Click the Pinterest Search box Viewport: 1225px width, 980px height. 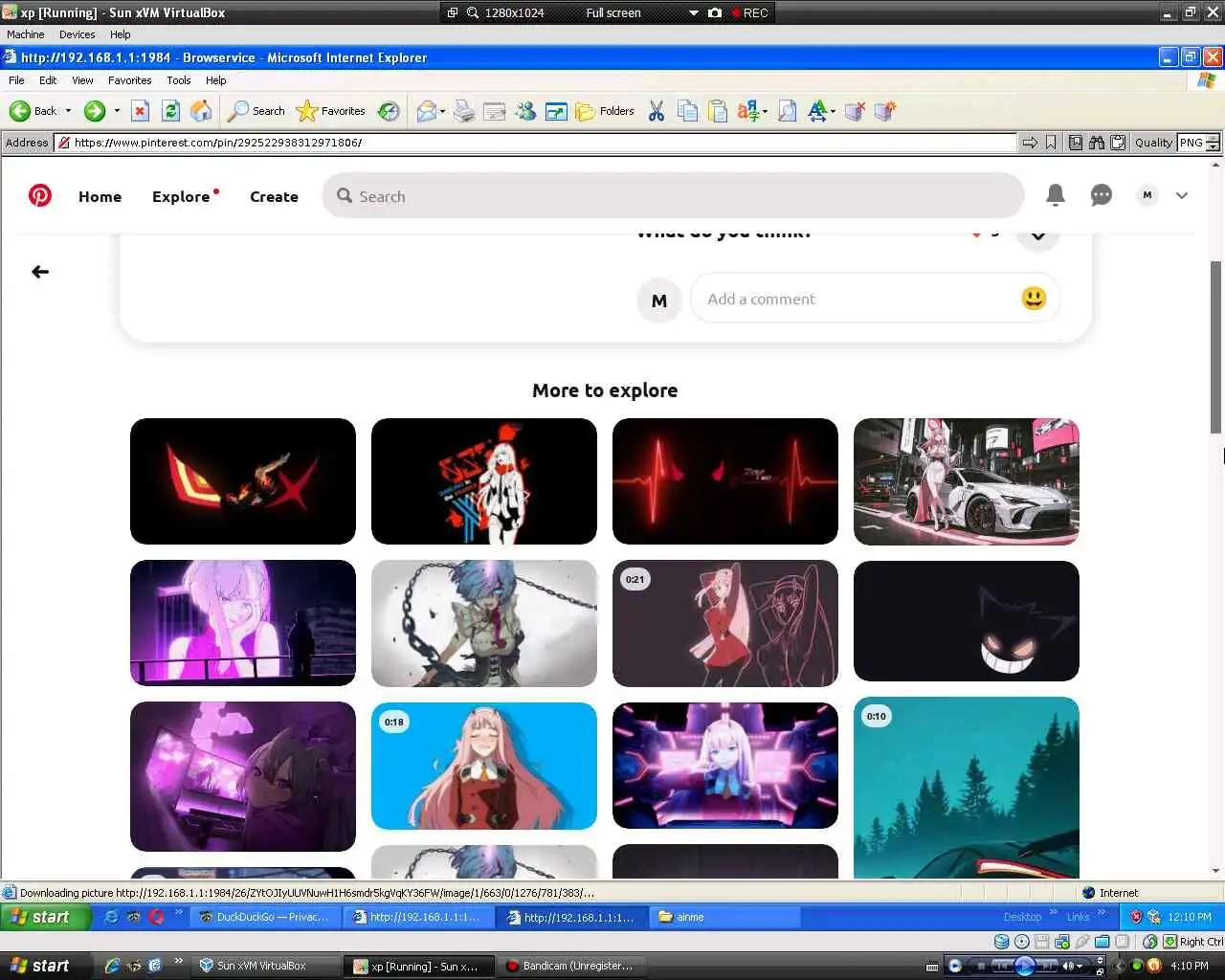[x=673, y=195]
